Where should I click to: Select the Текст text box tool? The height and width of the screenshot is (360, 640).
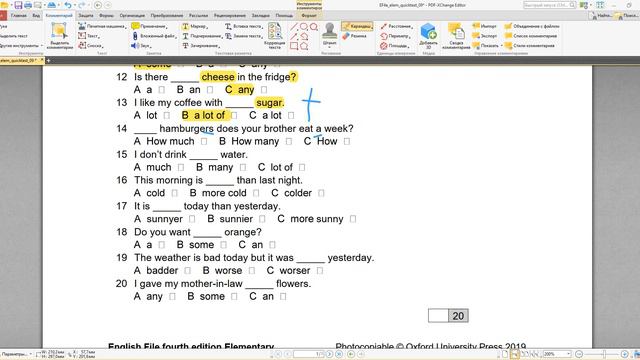(x=89, y=36)
